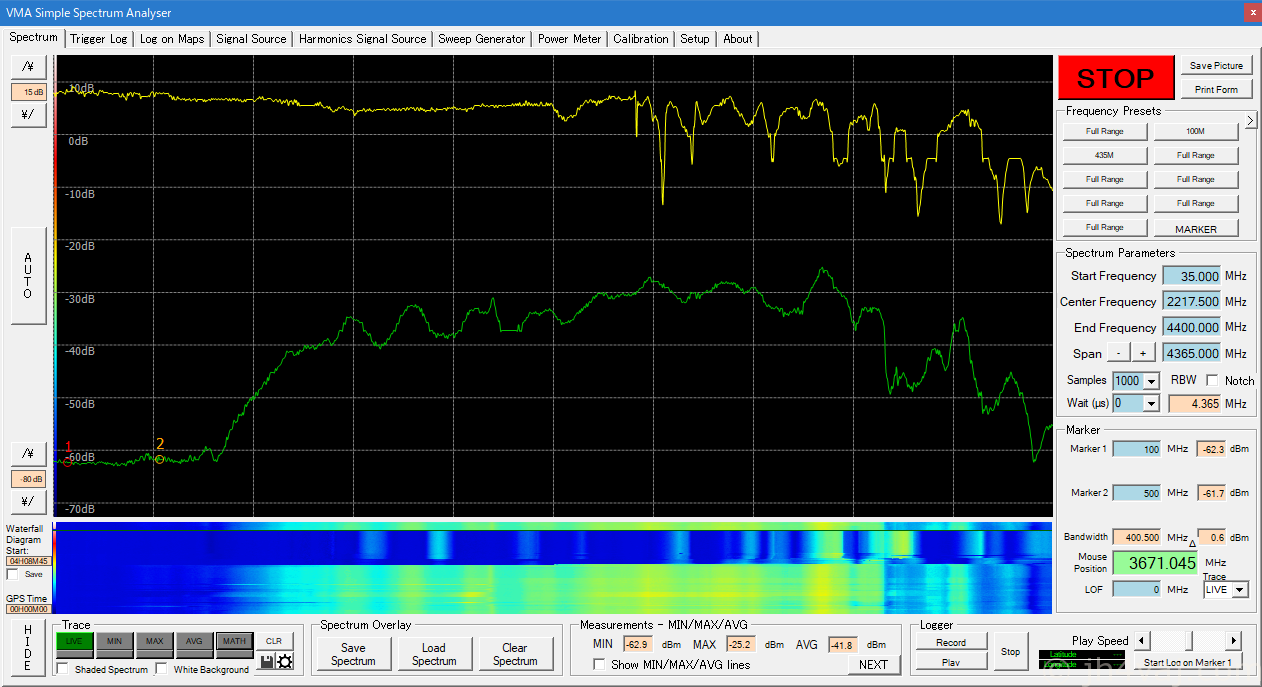Open the About tab

pos(738,39)
